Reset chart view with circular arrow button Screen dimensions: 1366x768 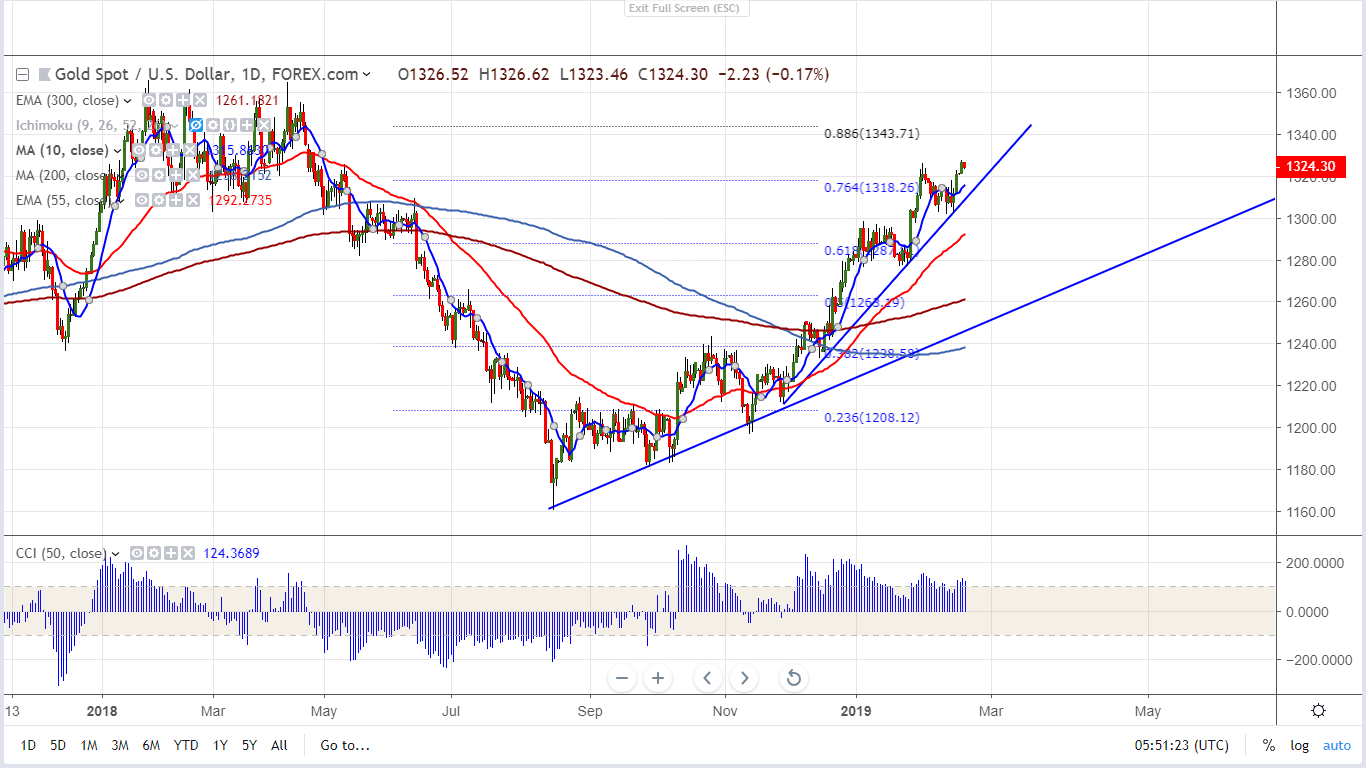794,678
